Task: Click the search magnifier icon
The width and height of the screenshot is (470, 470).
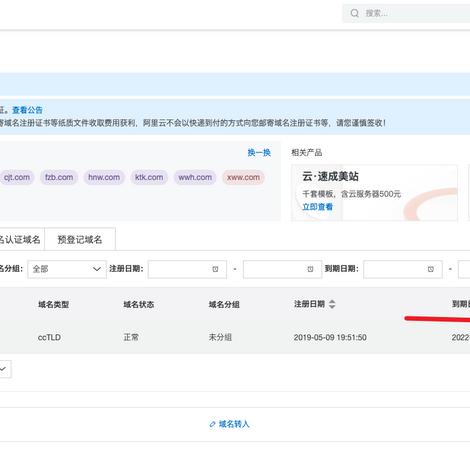Action: (x=354, y=13)
